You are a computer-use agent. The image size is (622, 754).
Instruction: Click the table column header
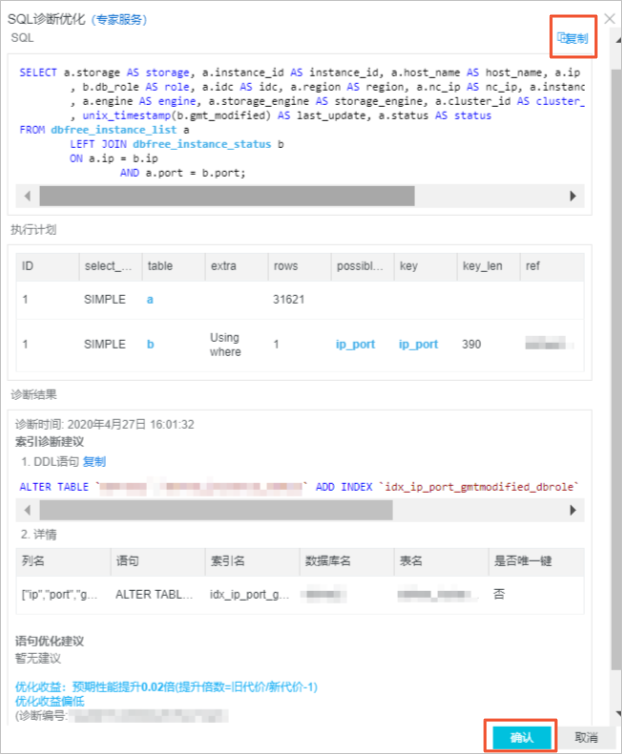pyautogui.click(x=174, y=266)
